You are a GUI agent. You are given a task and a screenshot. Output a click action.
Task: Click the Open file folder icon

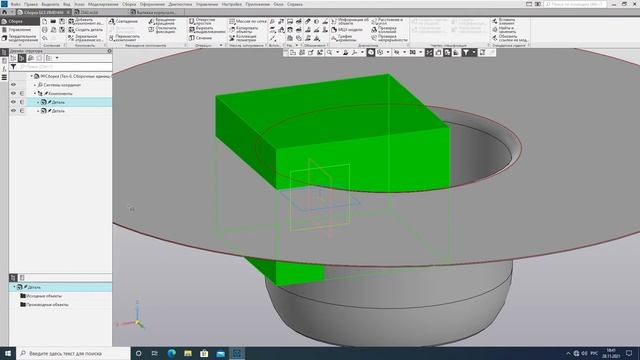coord(53,21)
